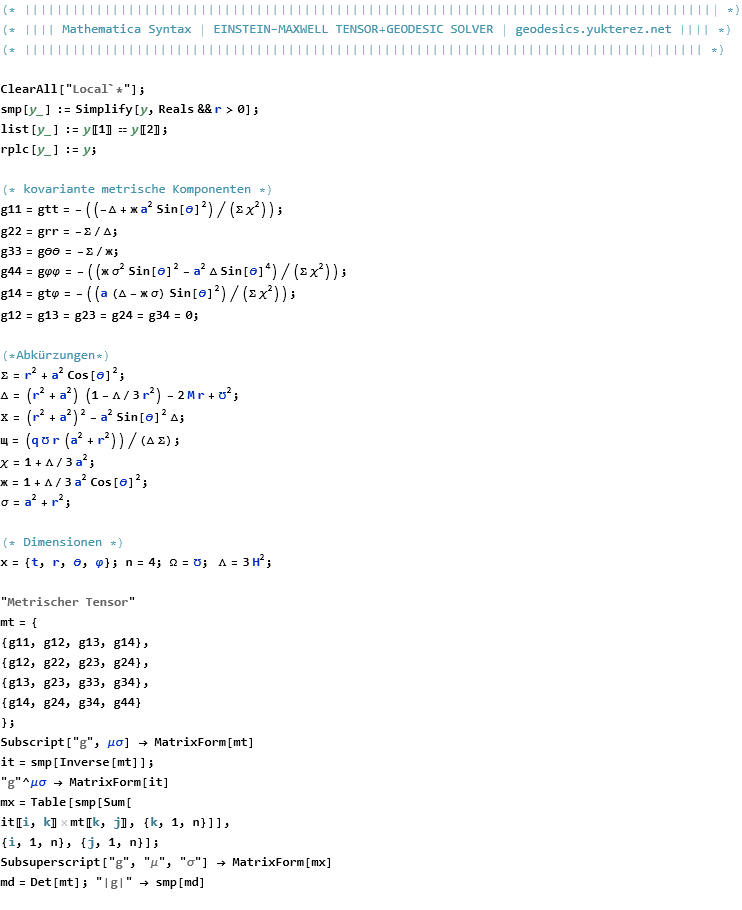Click the χ = 1 + Λ/3 a² line
The image size is (742, 910).
tap(48, 462)
